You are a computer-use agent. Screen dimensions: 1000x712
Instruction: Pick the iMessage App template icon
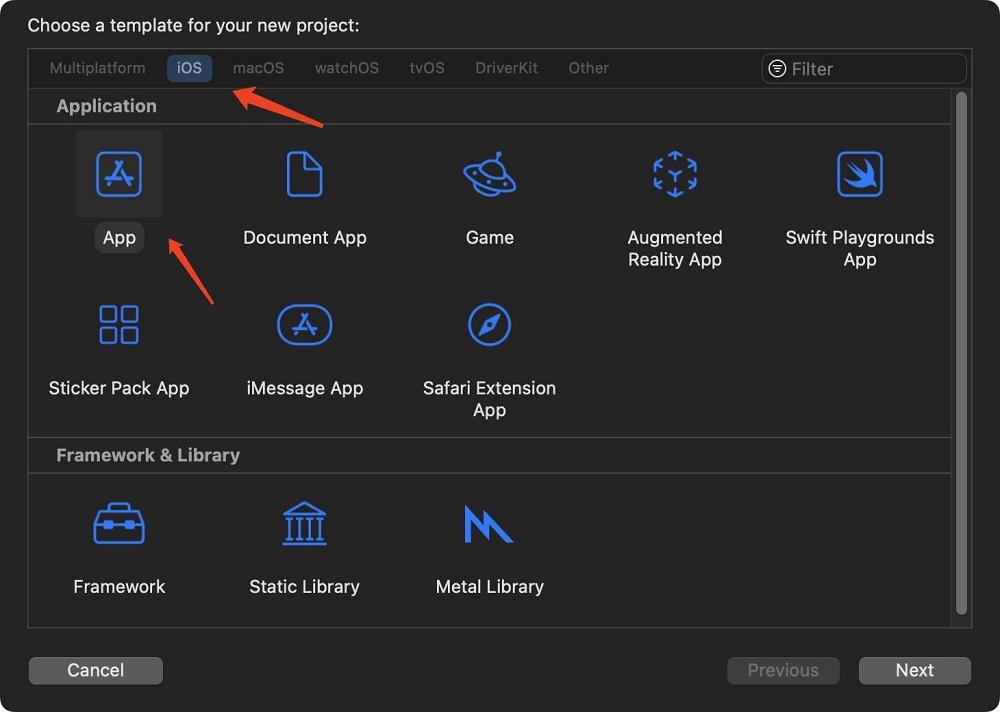pos(304,324)
